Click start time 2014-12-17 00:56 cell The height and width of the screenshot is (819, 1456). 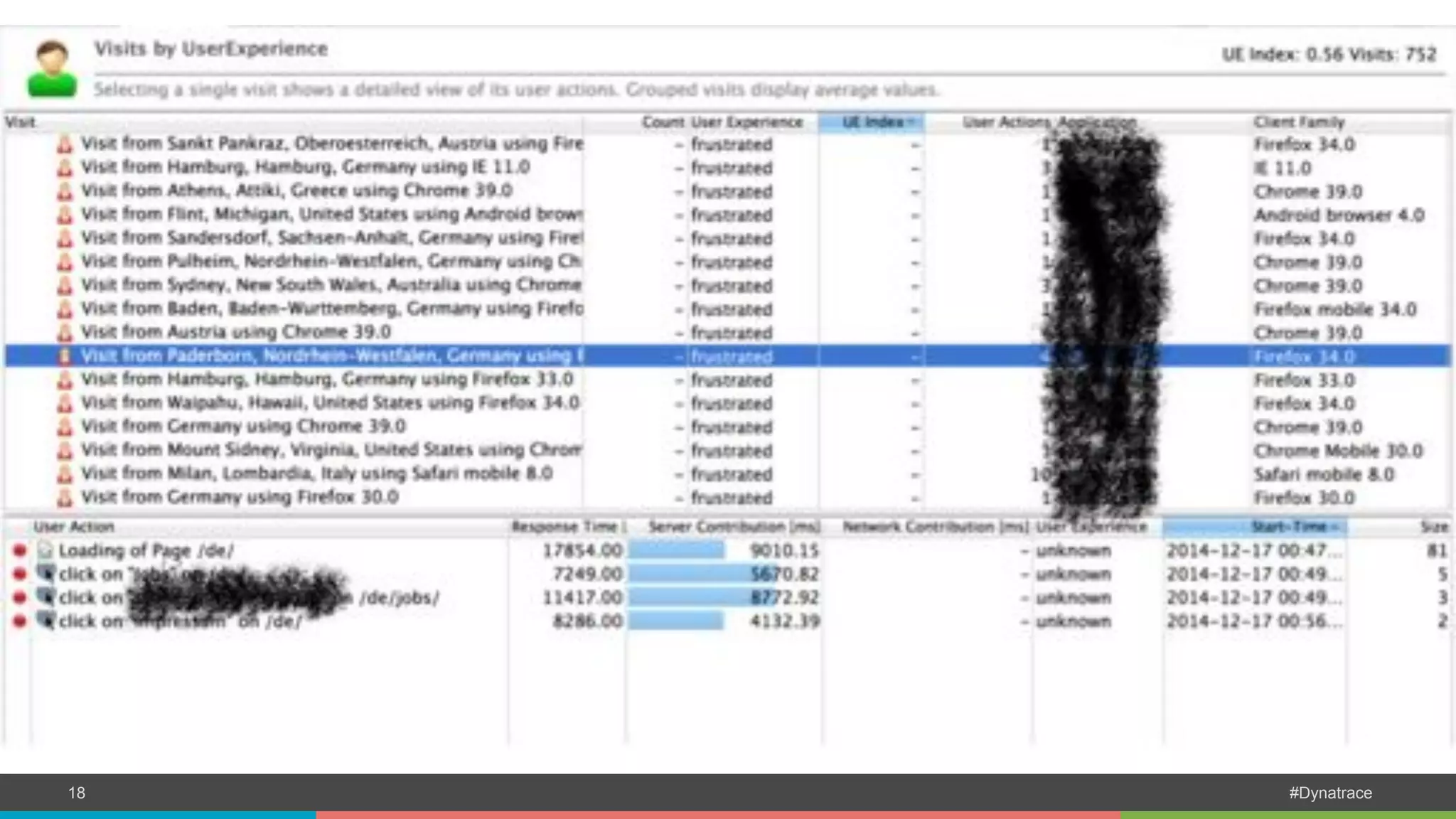[1254, 621]
